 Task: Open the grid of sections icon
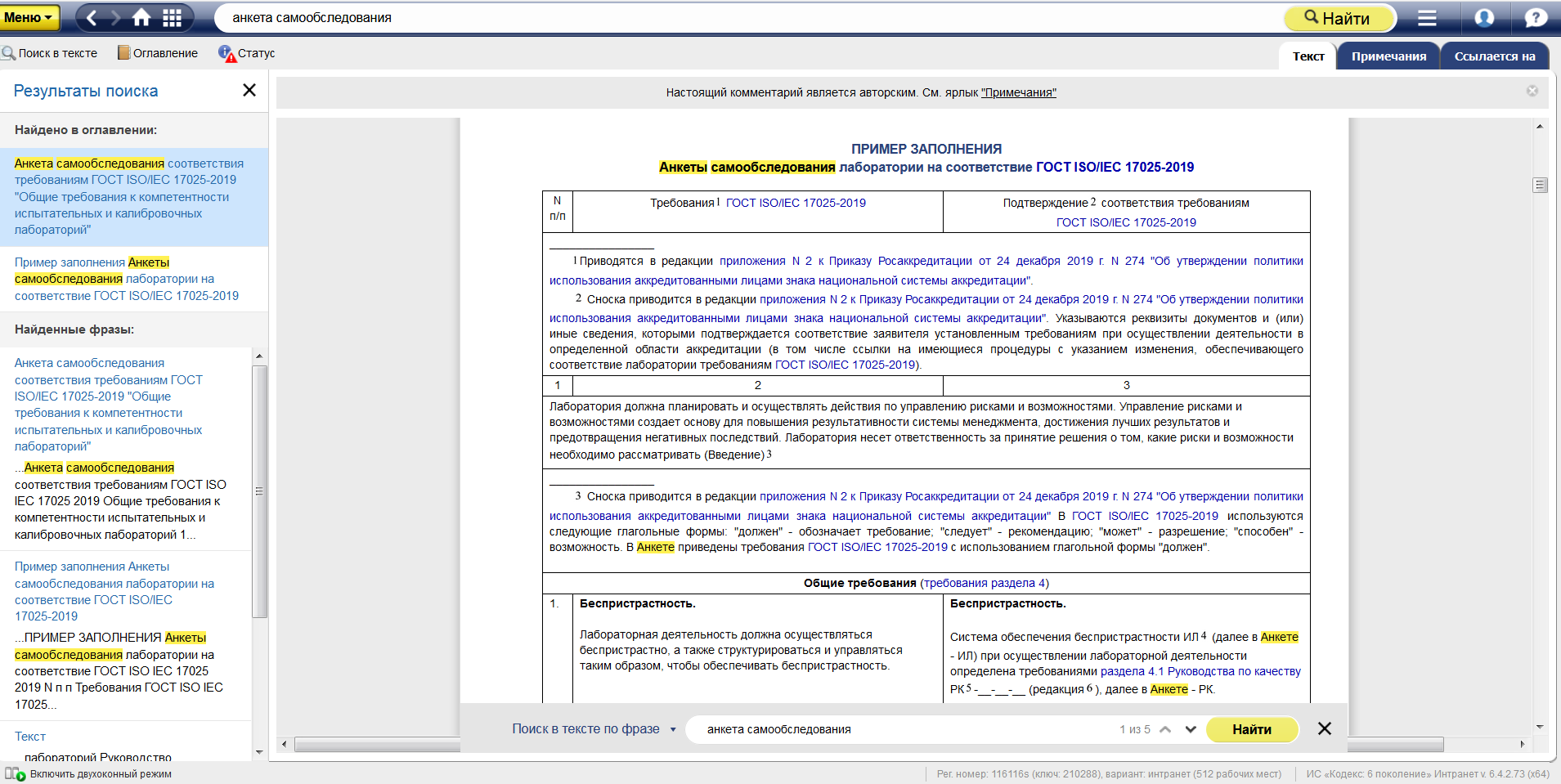click(x=173, y=17)
